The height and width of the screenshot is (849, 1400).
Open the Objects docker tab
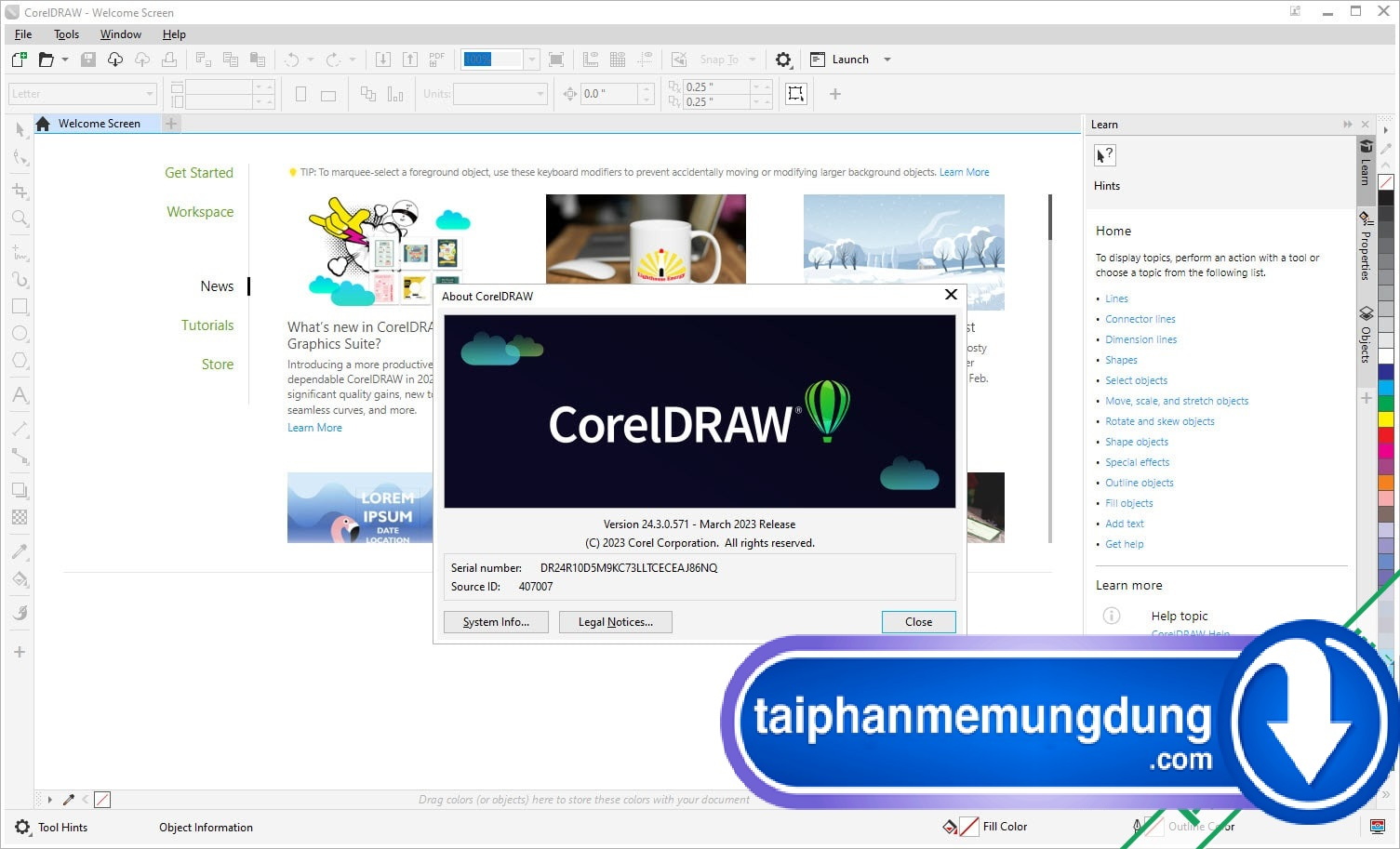1366,335
